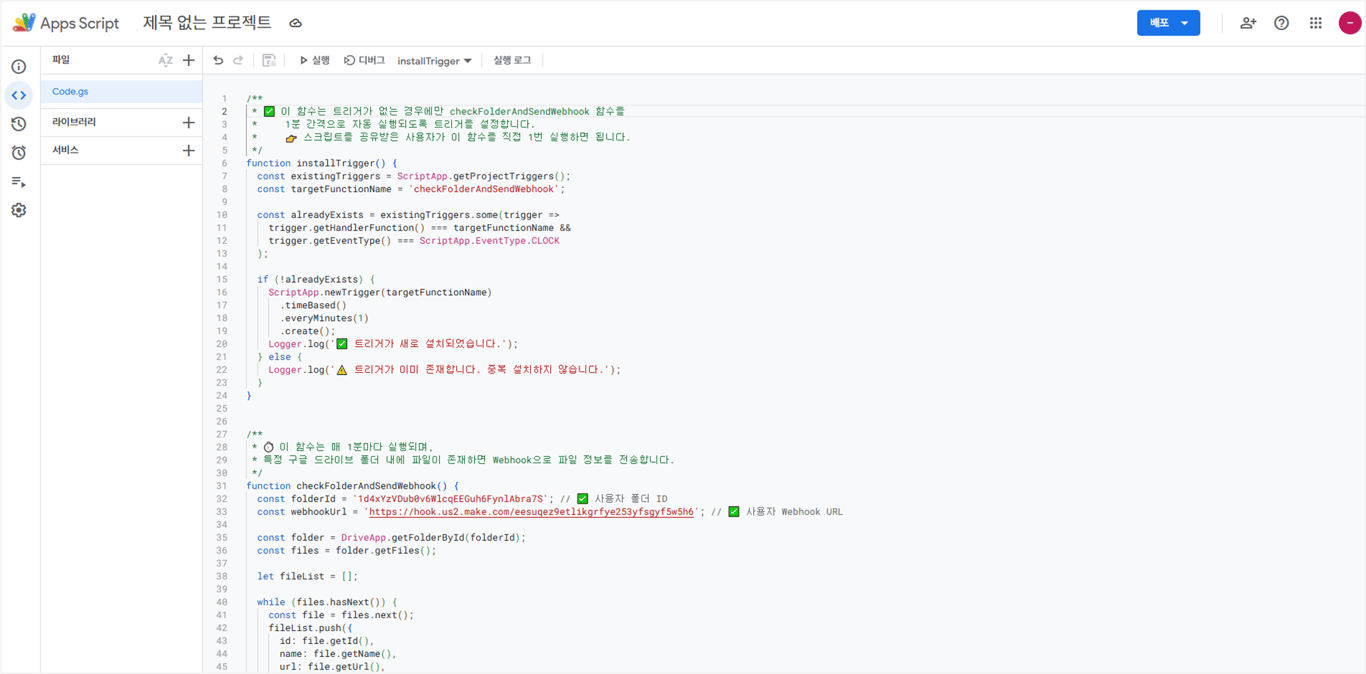Sort files alphabetically with AZ icon

(165, 61)
